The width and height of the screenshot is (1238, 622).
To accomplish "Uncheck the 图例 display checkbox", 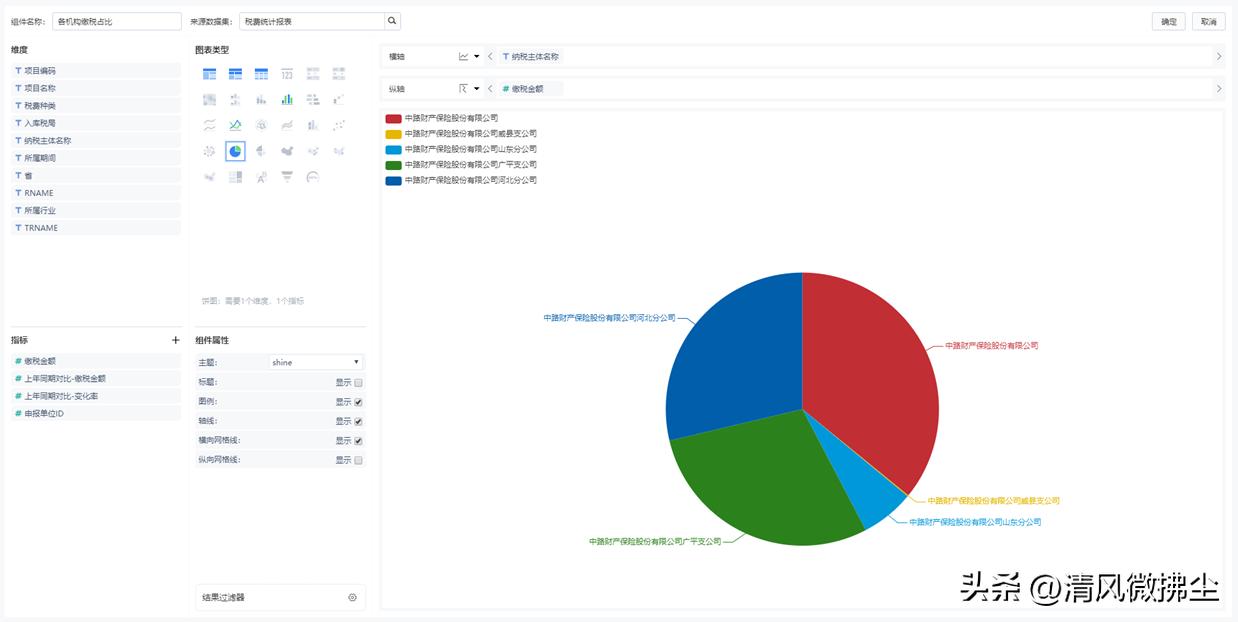I will [358, 402].
